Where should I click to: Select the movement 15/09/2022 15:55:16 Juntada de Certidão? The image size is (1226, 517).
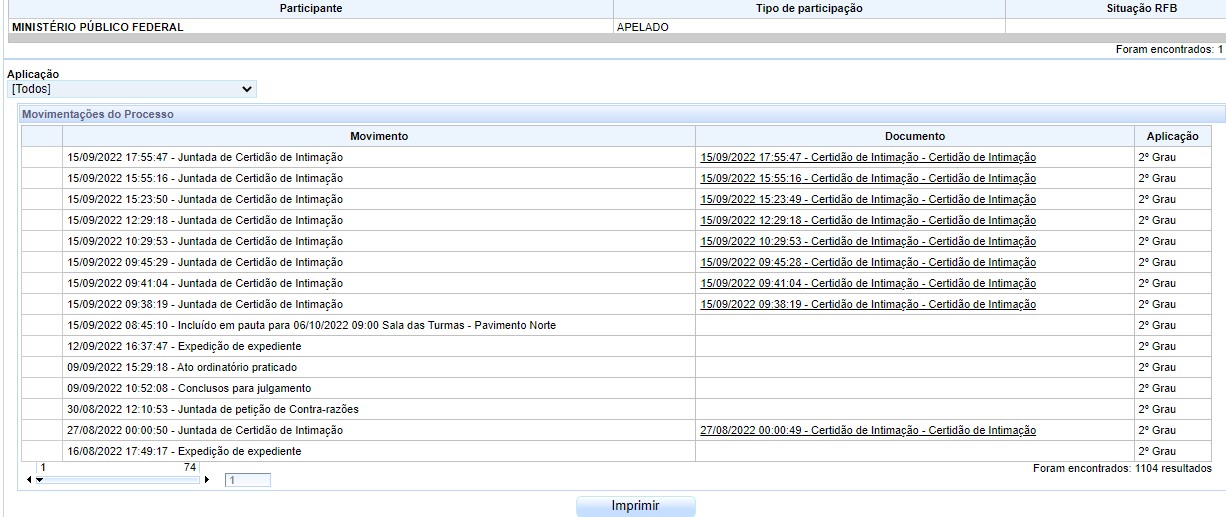coord(379,179)
